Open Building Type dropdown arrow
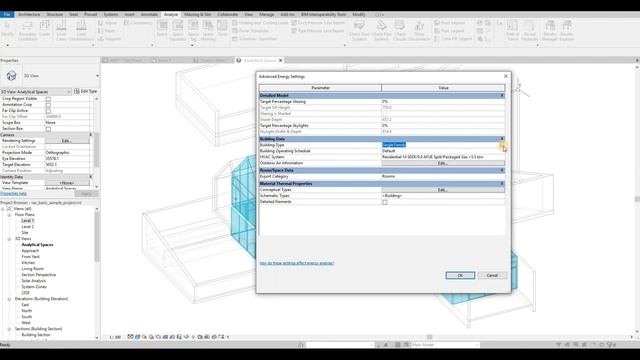 (502, 145)
